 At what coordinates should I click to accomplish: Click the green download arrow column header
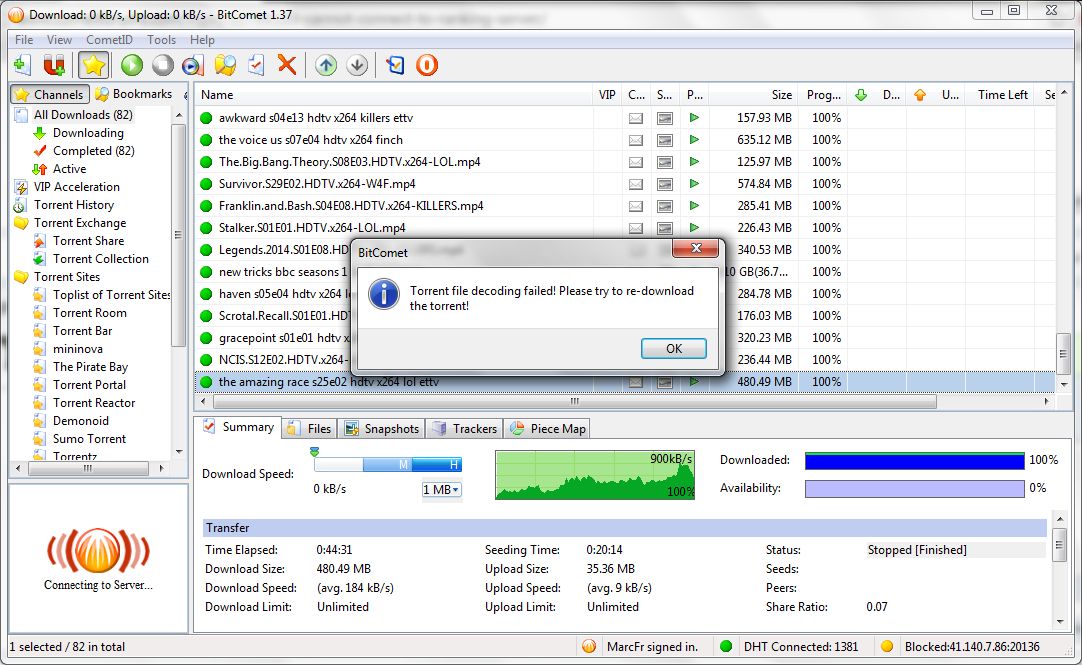coord(861,95)
